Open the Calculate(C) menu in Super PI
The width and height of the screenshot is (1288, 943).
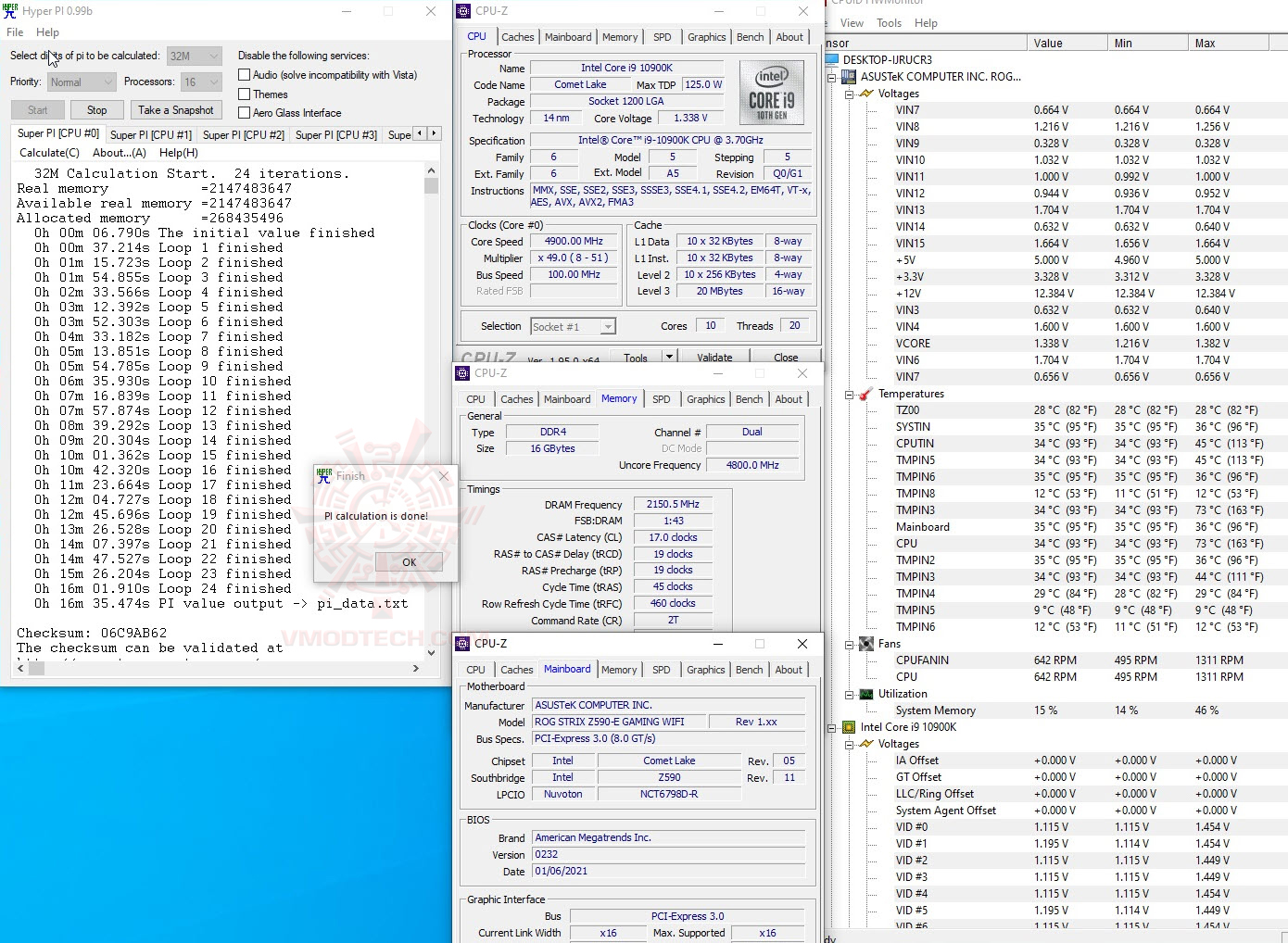(50, 153)
